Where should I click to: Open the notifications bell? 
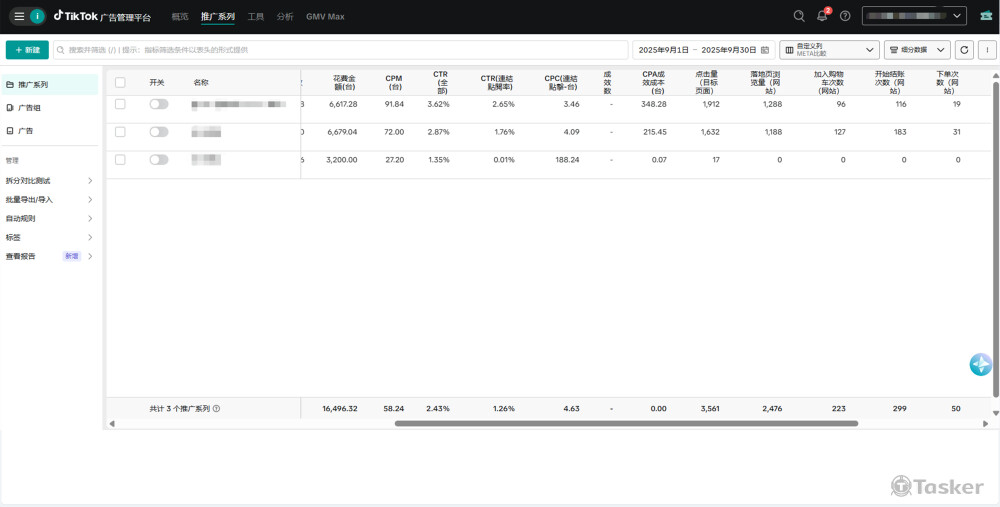pos(822,16)
